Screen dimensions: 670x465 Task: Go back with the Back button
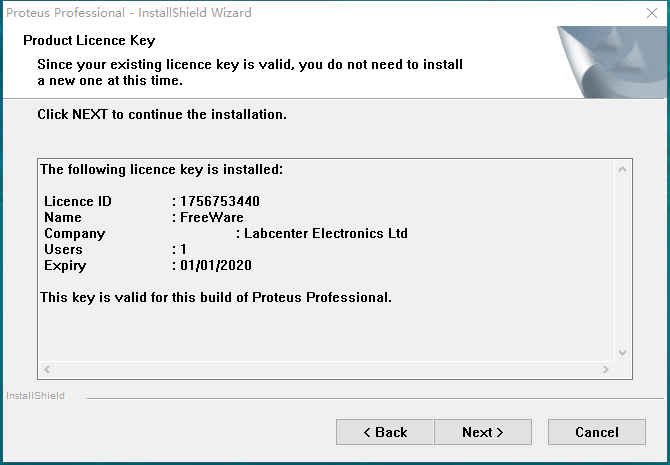coord(385,432)
